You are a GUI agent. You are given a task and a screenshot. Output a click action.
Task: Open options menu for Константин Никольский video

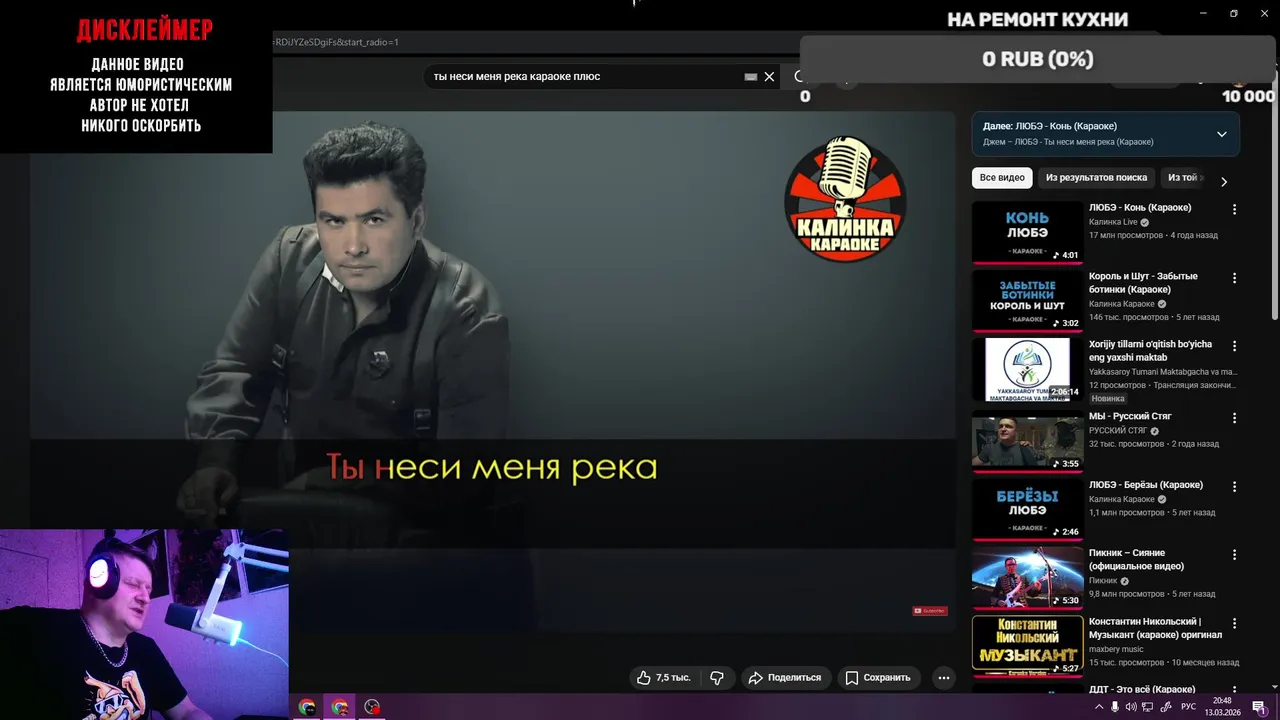point(1234,623)
